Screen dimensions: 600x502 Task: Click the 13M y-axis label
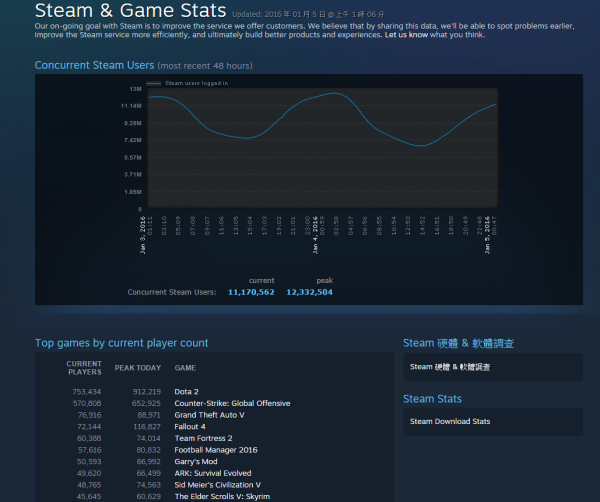(136, 89)
